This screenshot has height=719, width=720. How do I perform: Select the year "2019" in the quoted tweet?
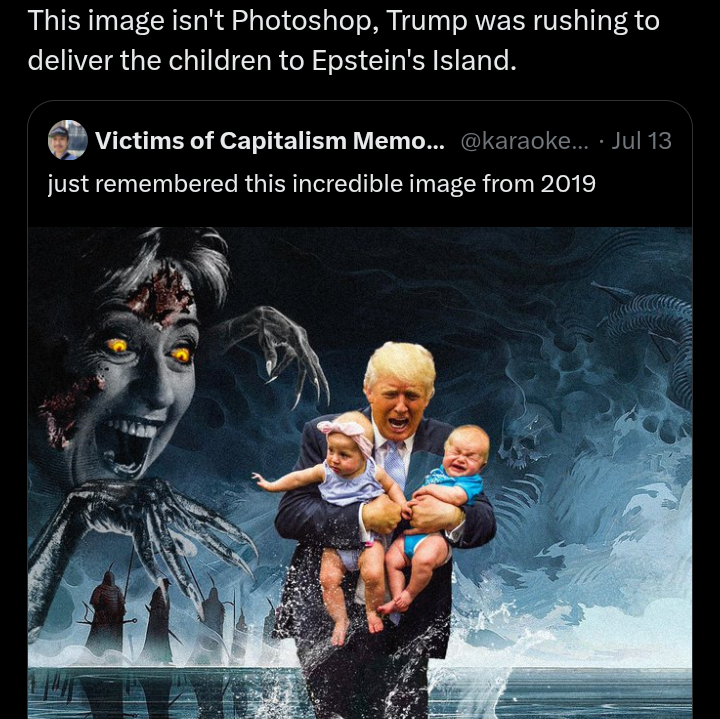tap(568, 184)
